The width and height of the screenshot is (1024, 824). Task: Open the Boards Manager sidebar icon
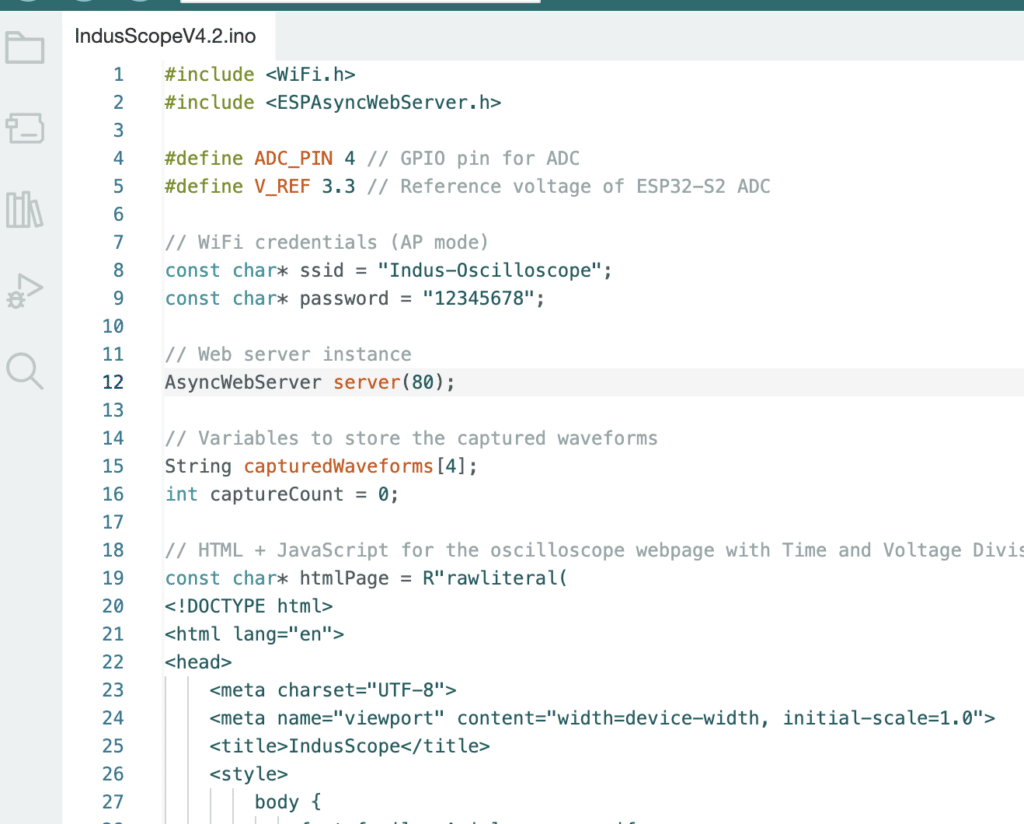(25, 128)
